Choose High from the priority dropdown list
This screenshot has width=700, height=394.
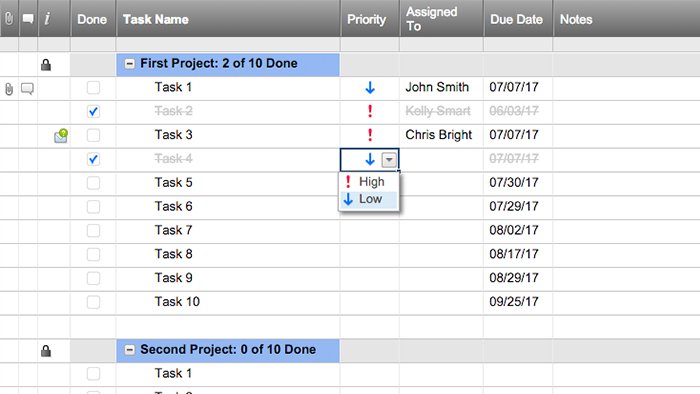coord(369,182)
